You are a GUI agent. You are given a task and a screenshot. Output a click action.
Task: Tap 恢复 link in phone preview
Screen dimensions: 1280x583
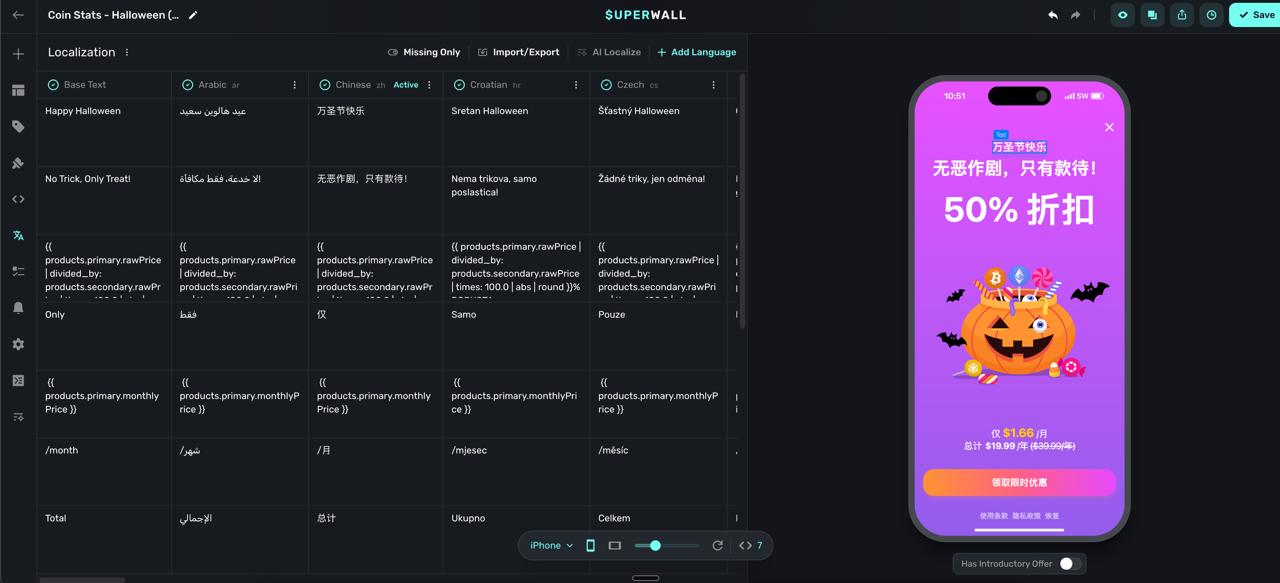pos(1052,516)
